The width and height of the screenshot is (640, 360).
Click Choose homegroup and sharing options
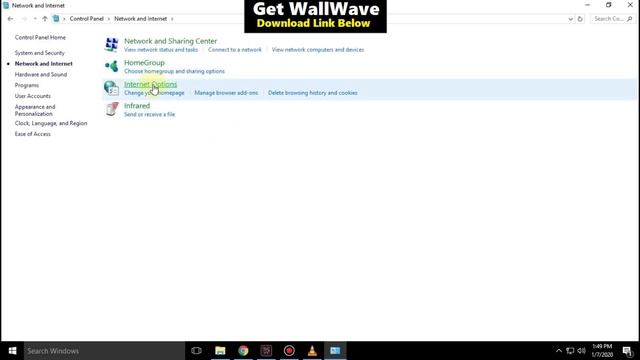(x=174, y=71)
